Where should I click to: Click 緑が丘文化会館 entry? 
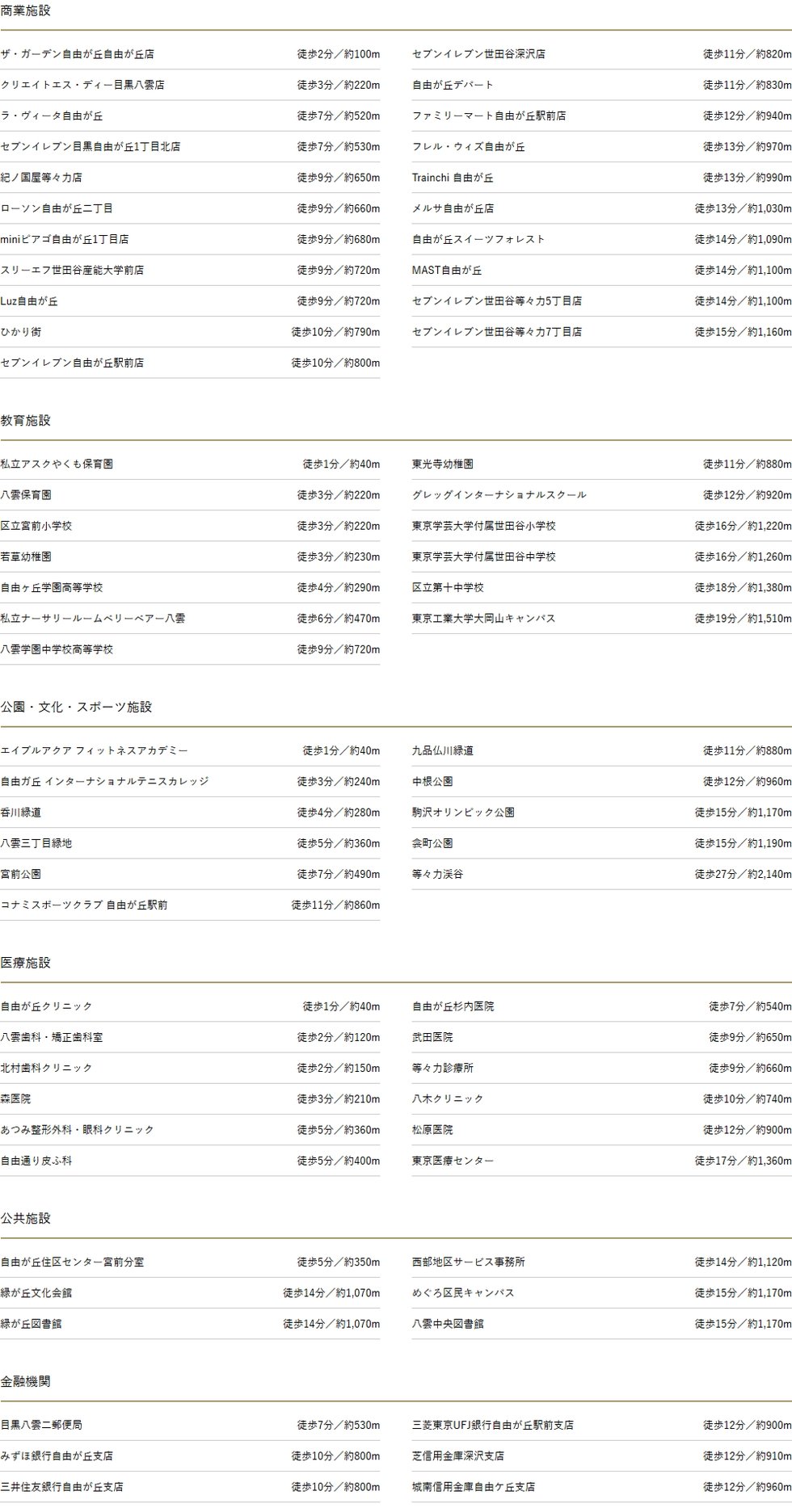point(190,1293)
